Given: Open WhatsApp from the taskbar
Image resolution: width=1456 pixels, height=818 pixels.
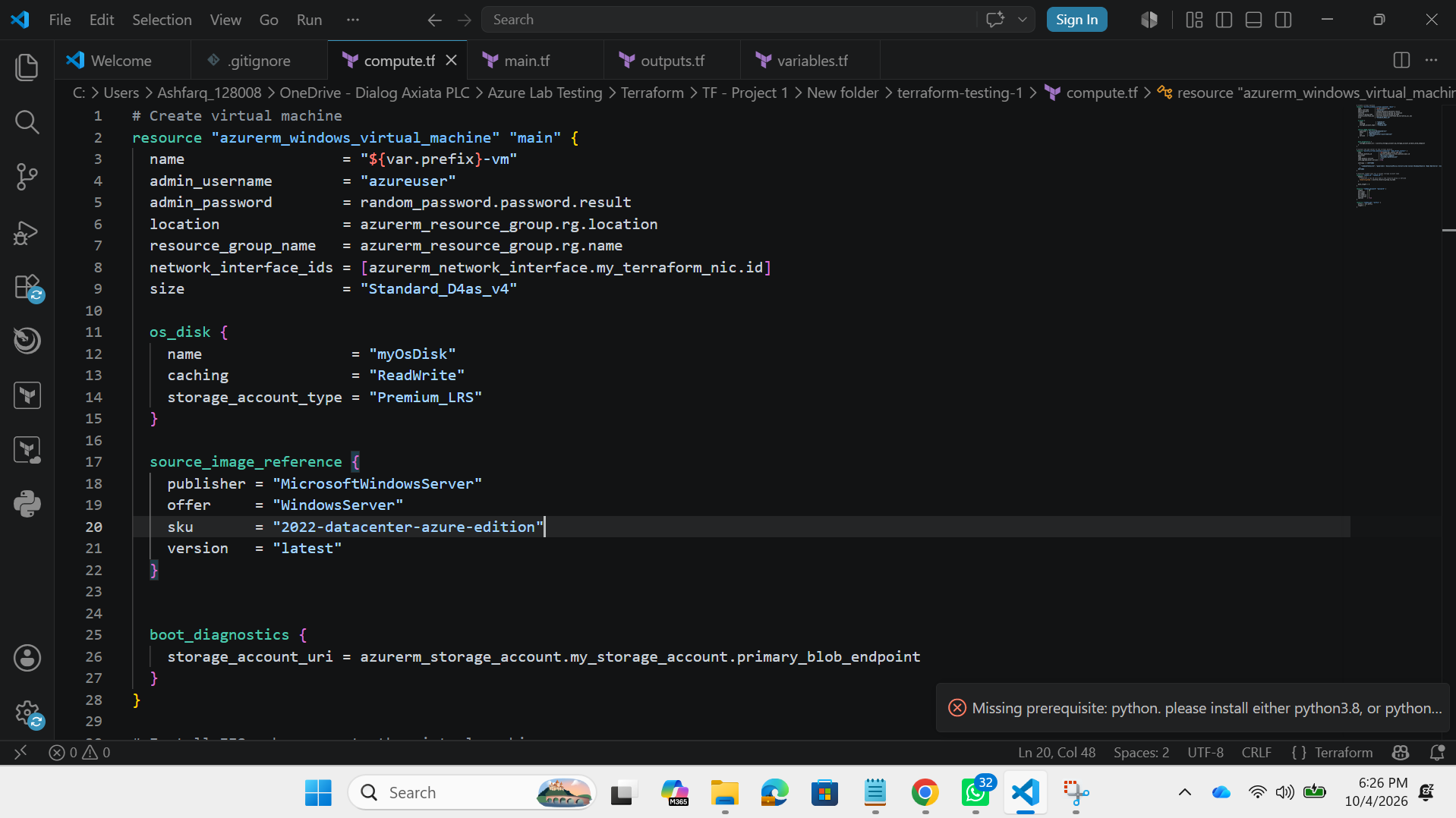Looking at the screenshot, I should coord(975,792).
